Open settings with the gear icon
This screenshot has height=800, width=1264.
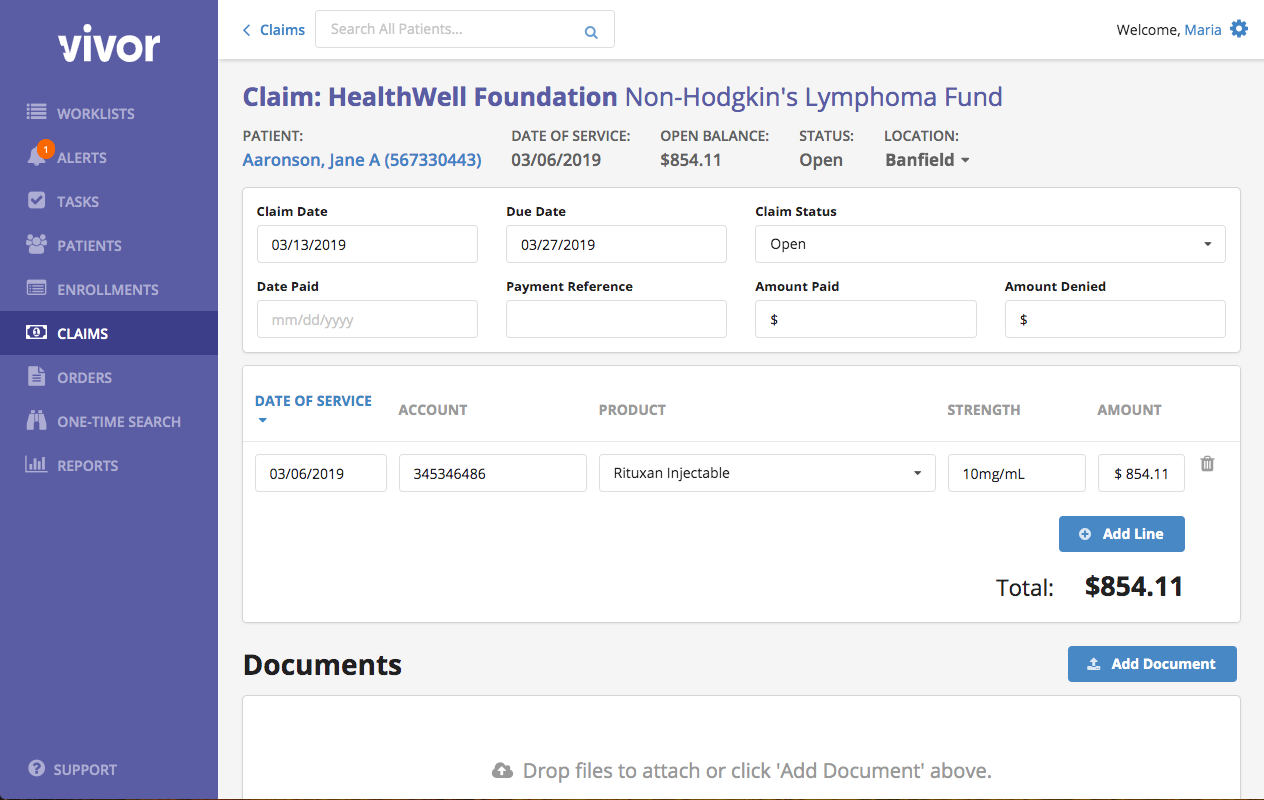coord(1239,29)
